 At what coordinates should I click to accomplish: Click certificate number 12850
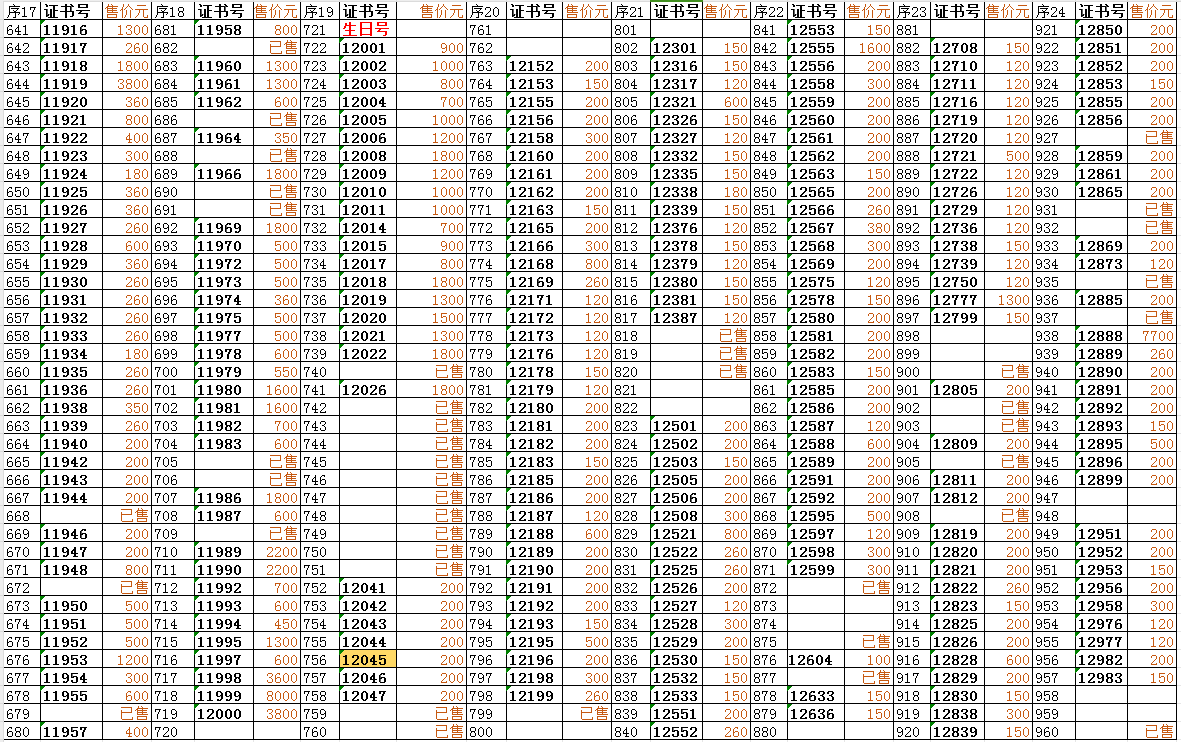[x=1100, y=30]
